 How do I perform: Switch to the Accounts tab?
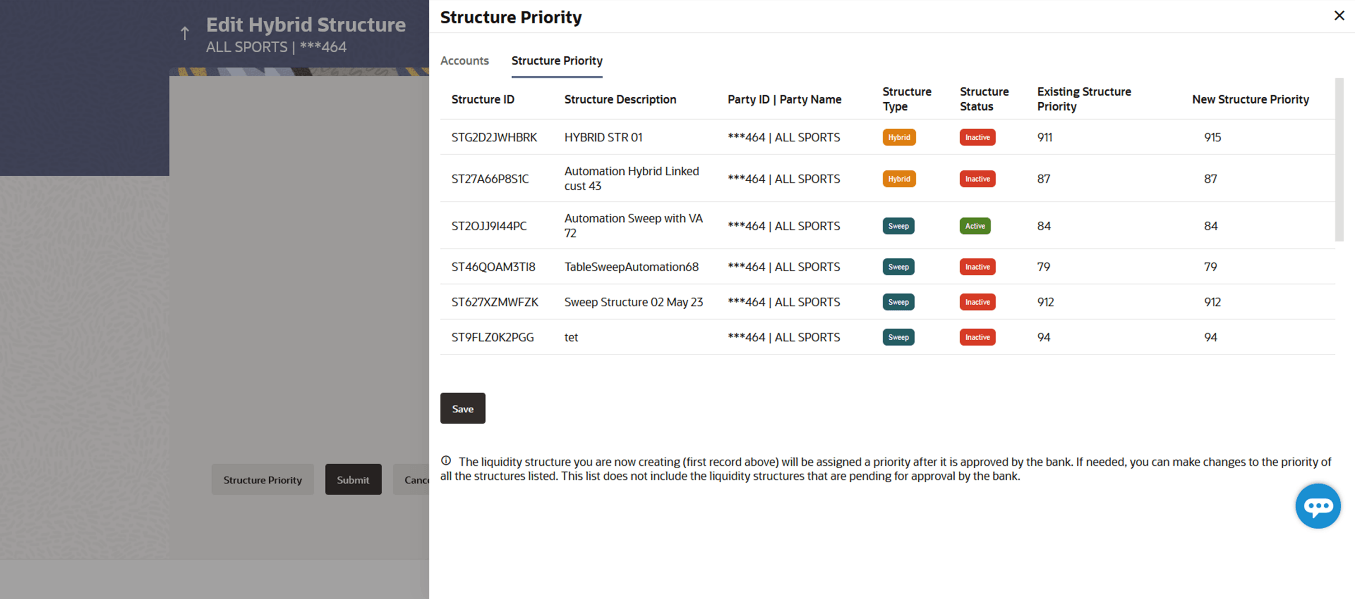tap(464, 61)
